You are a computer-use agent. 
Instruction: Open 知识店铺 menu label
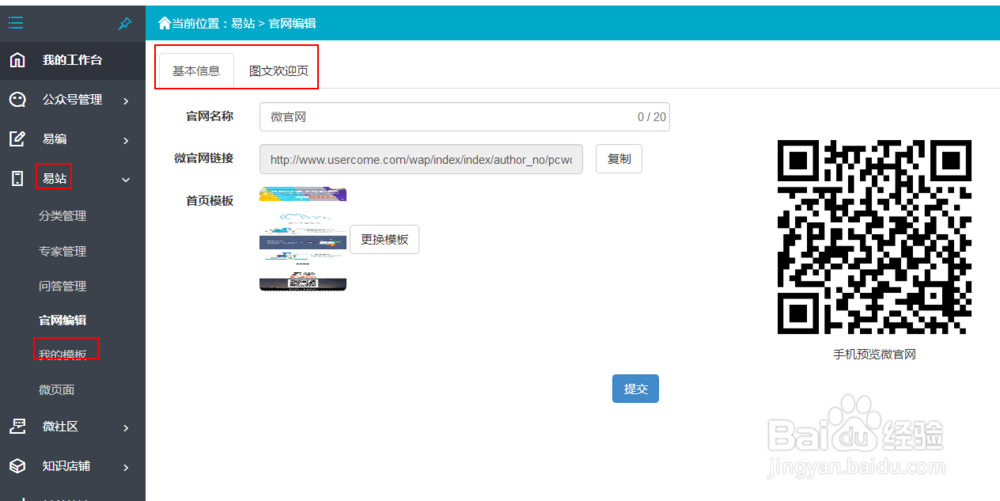coord(66,466)
